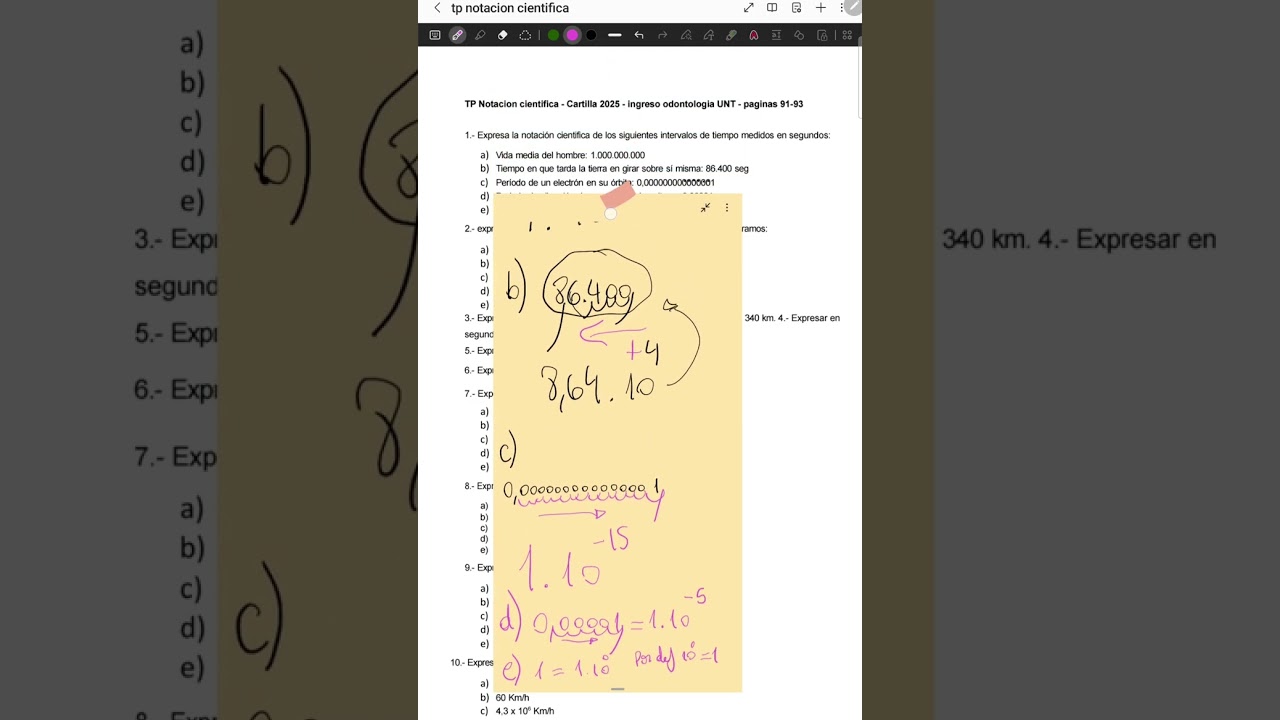Select the Eraser tool

click(x=503, y=35)
